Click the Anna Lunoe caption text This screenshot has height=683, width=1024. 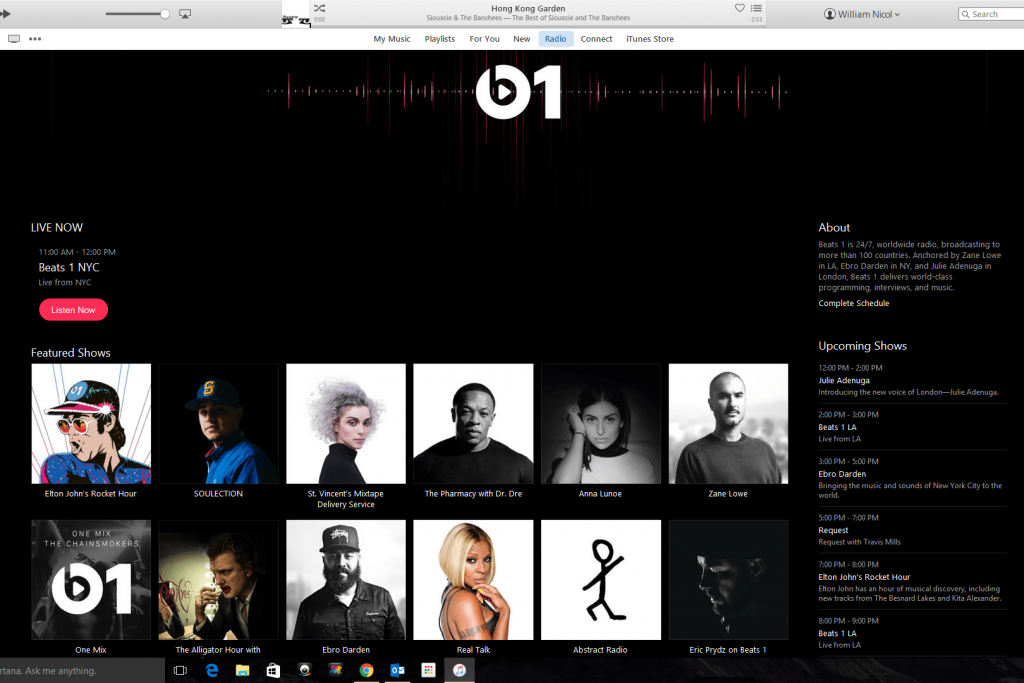[600, 494]
